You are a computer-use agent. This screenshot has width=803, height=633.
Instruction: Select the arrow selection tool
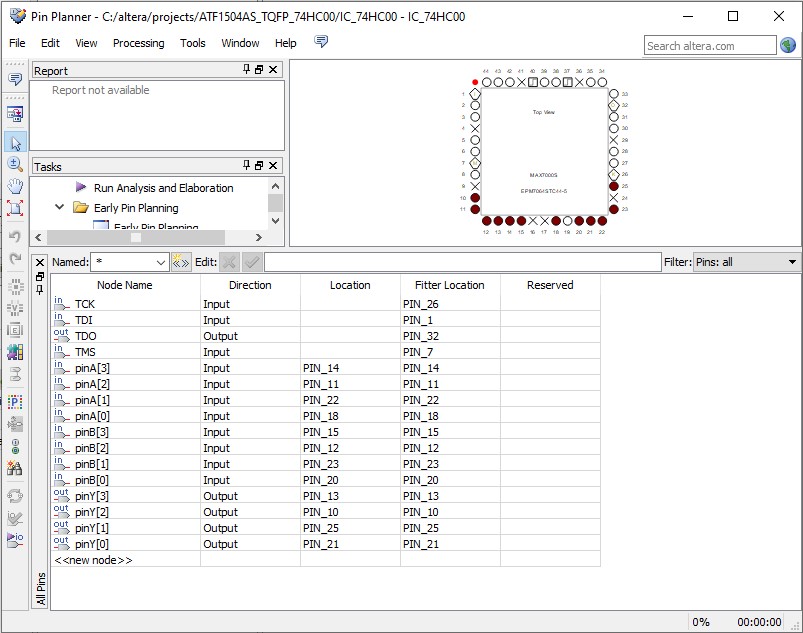click(x=14, y=143)
